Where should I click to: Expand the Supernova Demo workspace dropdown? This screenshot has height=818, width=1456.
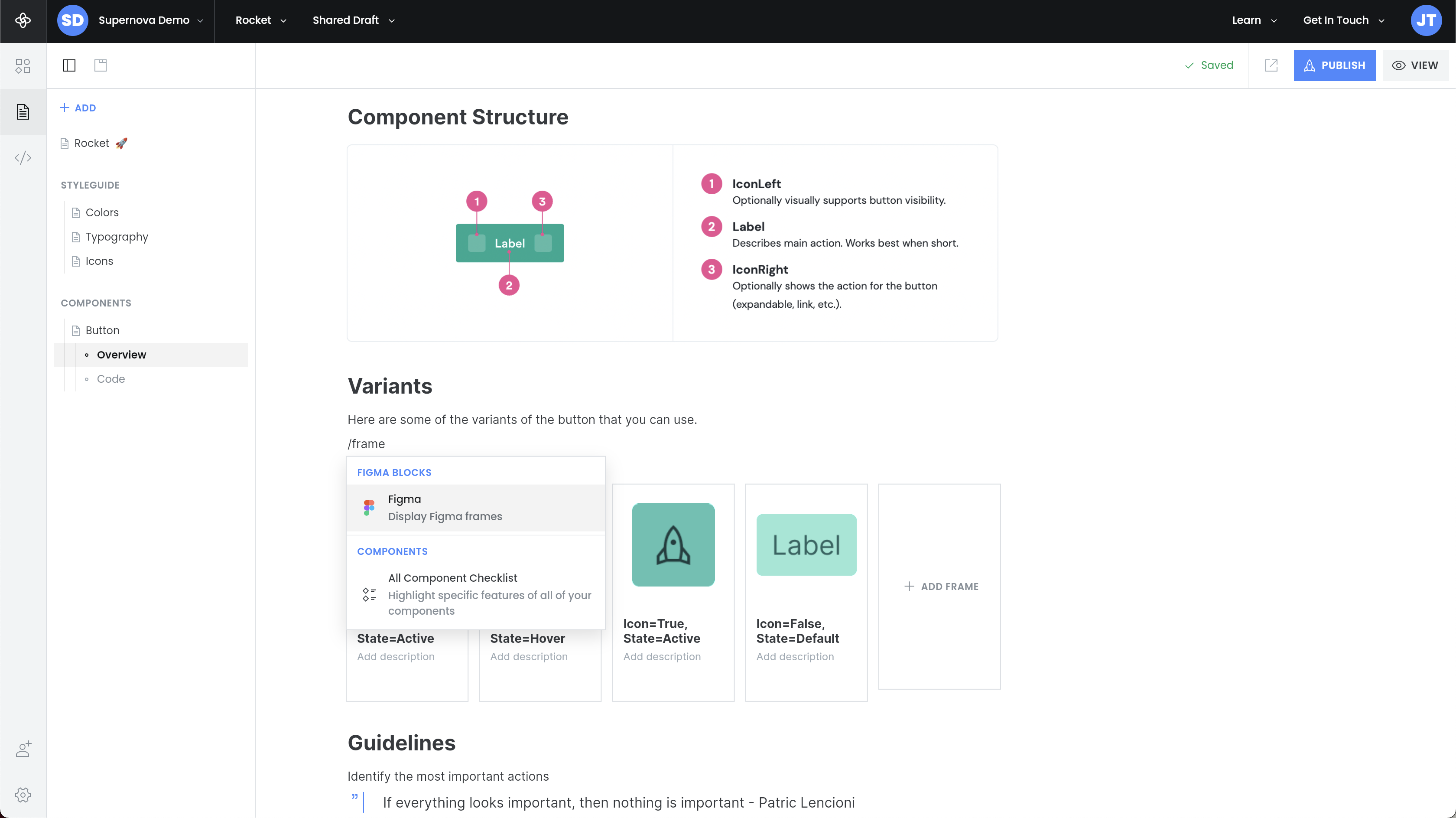tap(150, 21)
